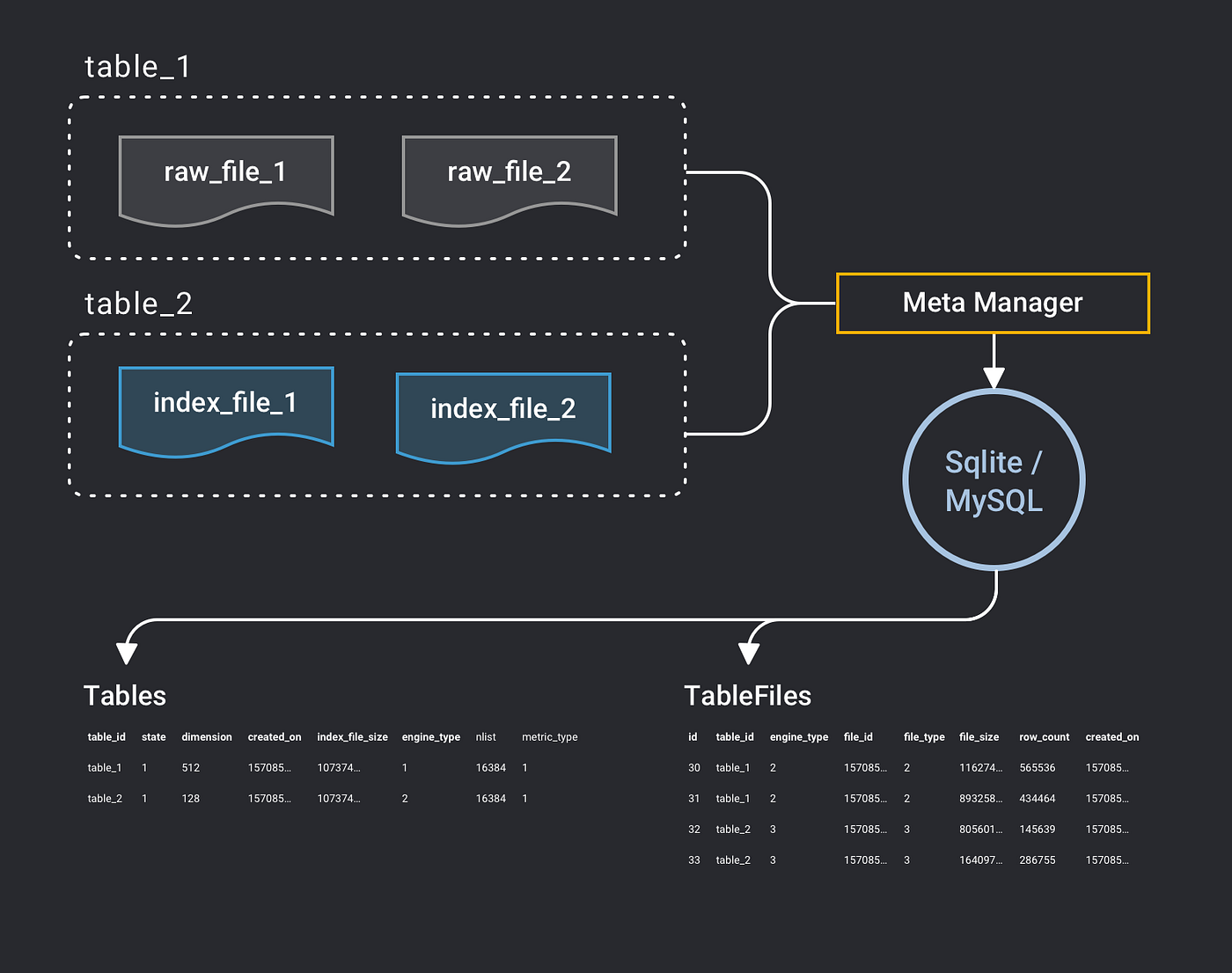Open the index_file_2 file icon
This screenshot has height=973, width=1232.
502,413
